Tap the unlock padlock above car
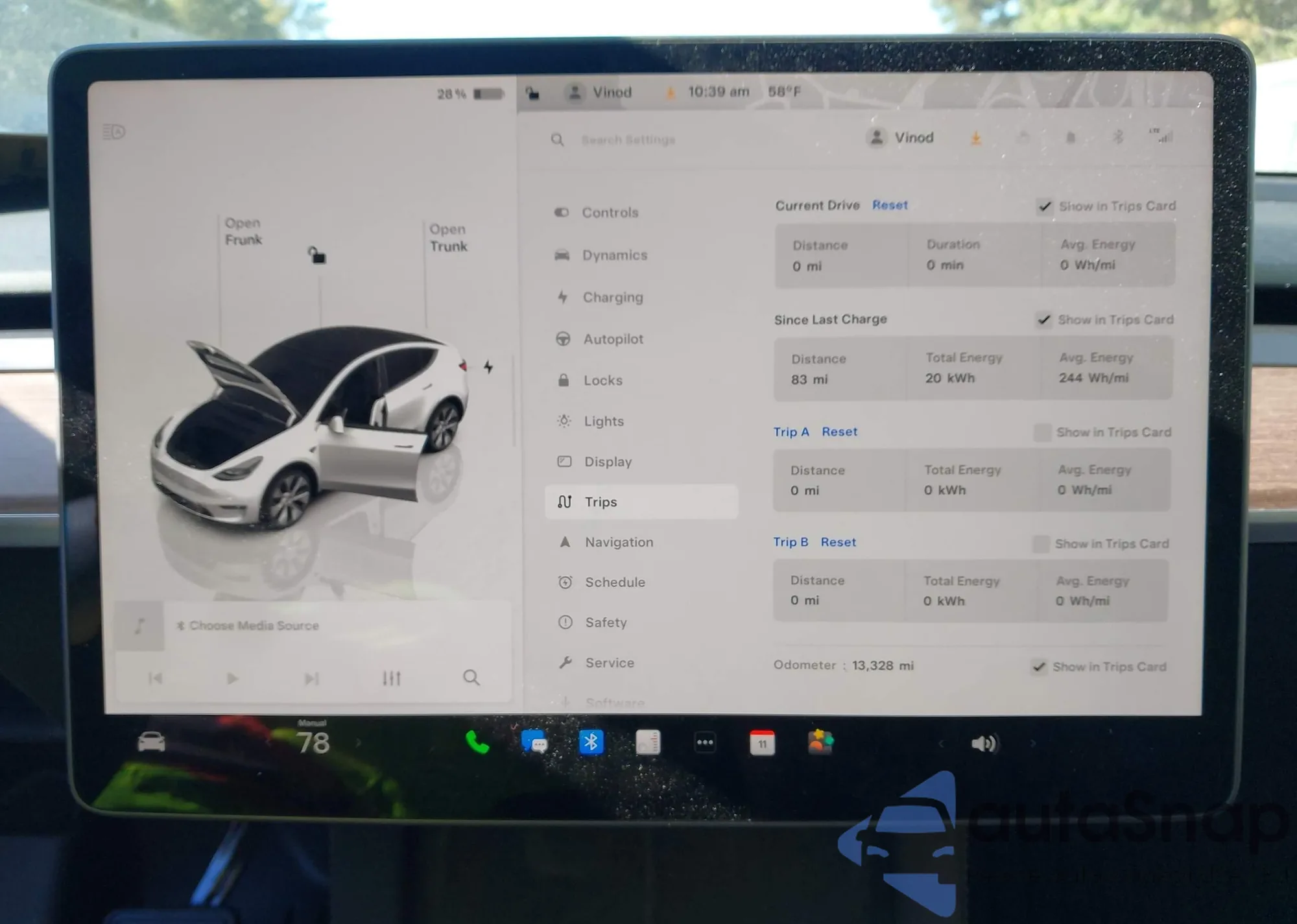 (316, 255)
